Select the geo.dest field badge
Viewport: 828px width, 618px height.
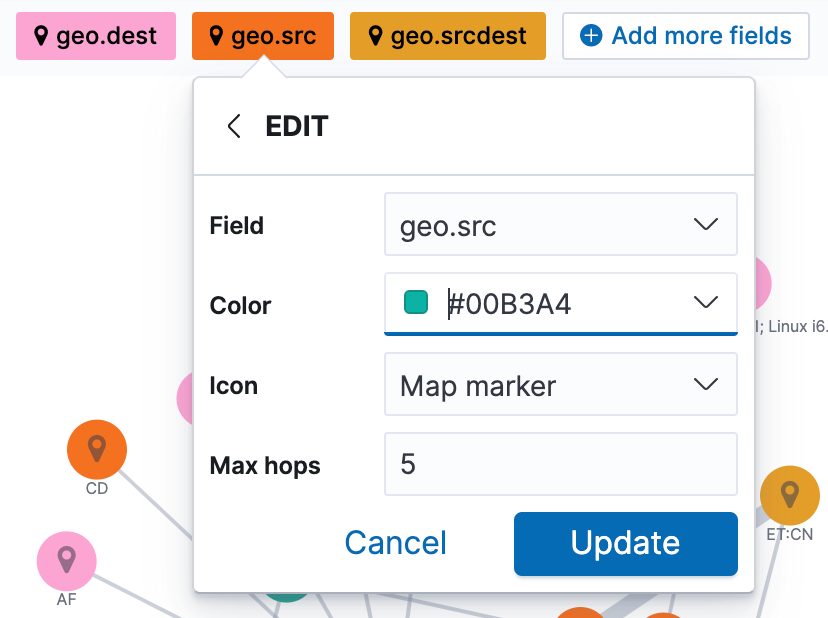point(96,36)
